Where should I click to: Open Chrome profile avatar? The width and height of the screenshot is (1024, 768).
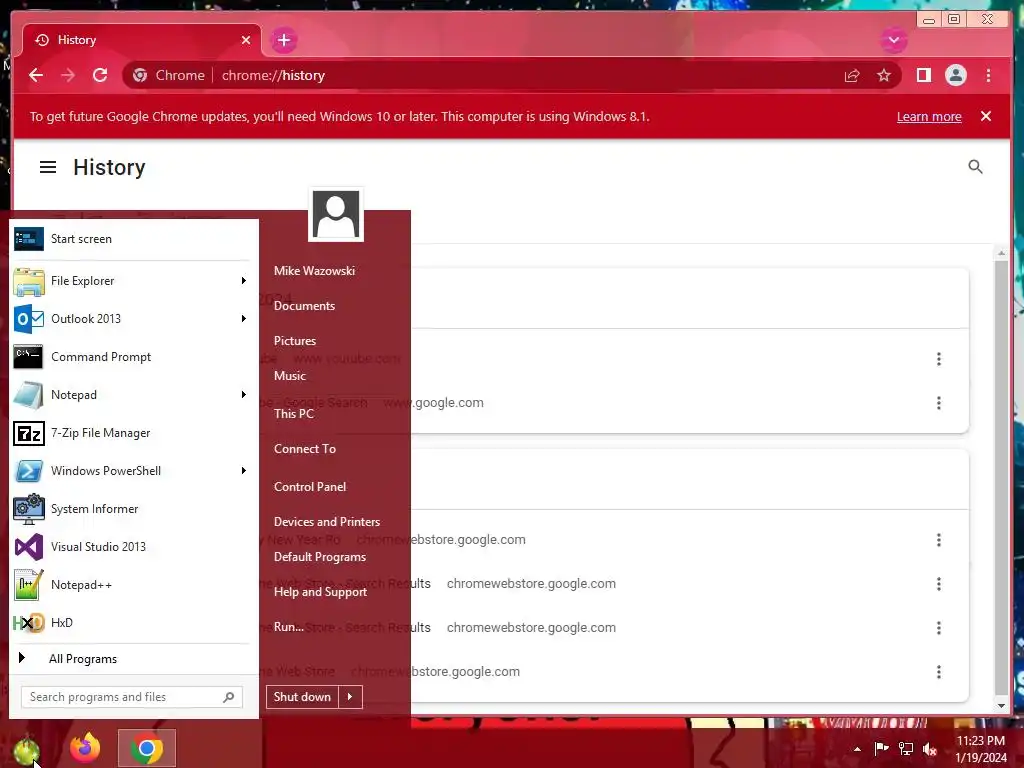point(955,75)
